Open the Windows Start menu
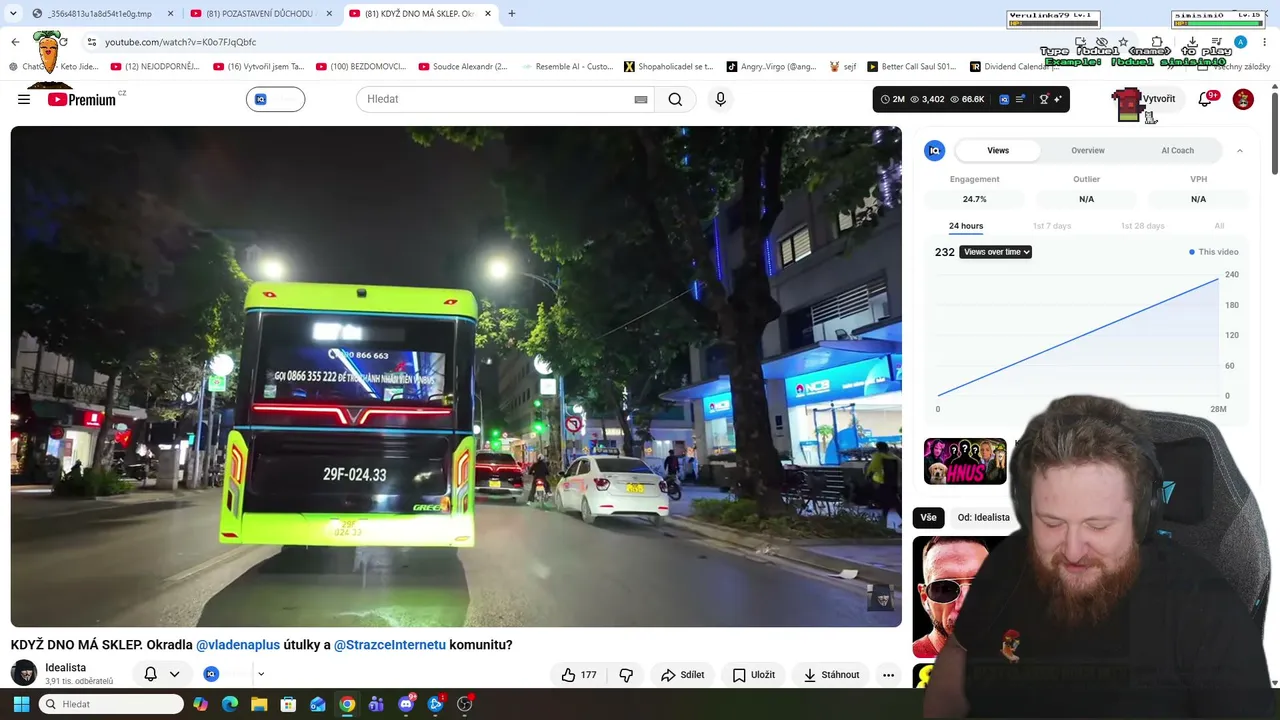The height and width of the screenshot is (720, 1280). click(21, 704)
